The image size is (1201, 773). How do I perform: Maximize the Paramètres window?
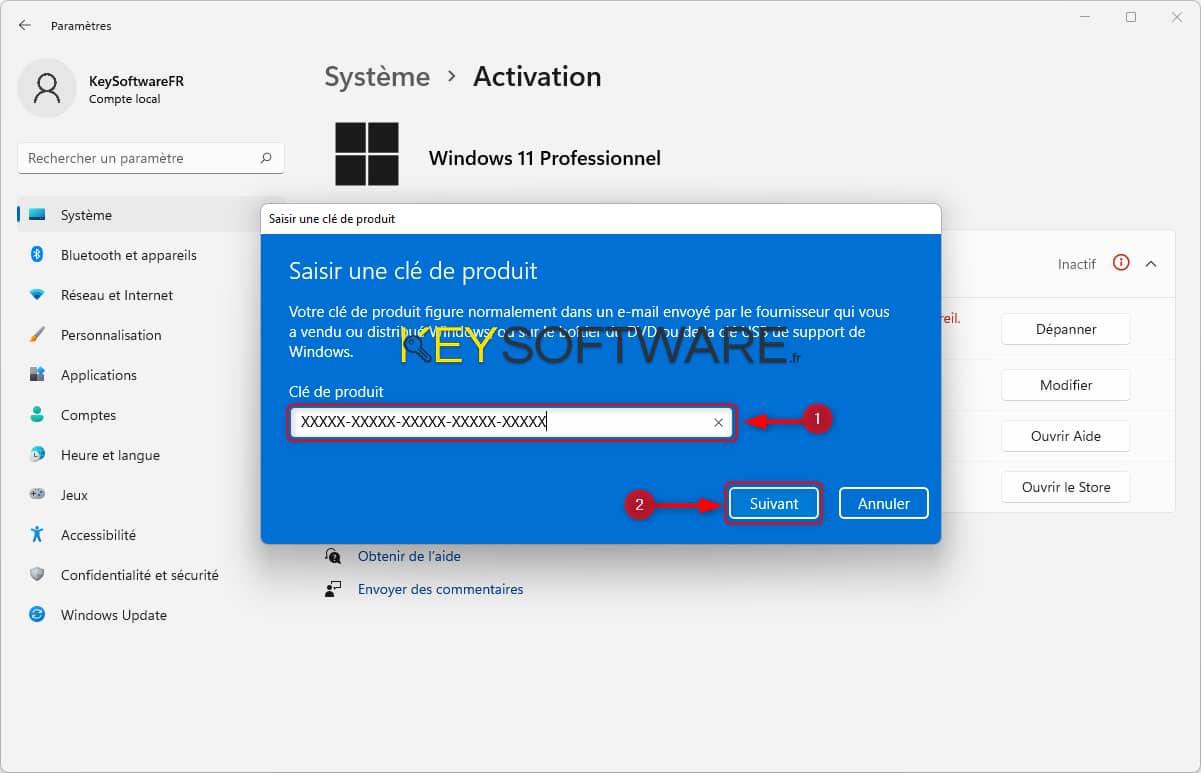(1131, 17)
